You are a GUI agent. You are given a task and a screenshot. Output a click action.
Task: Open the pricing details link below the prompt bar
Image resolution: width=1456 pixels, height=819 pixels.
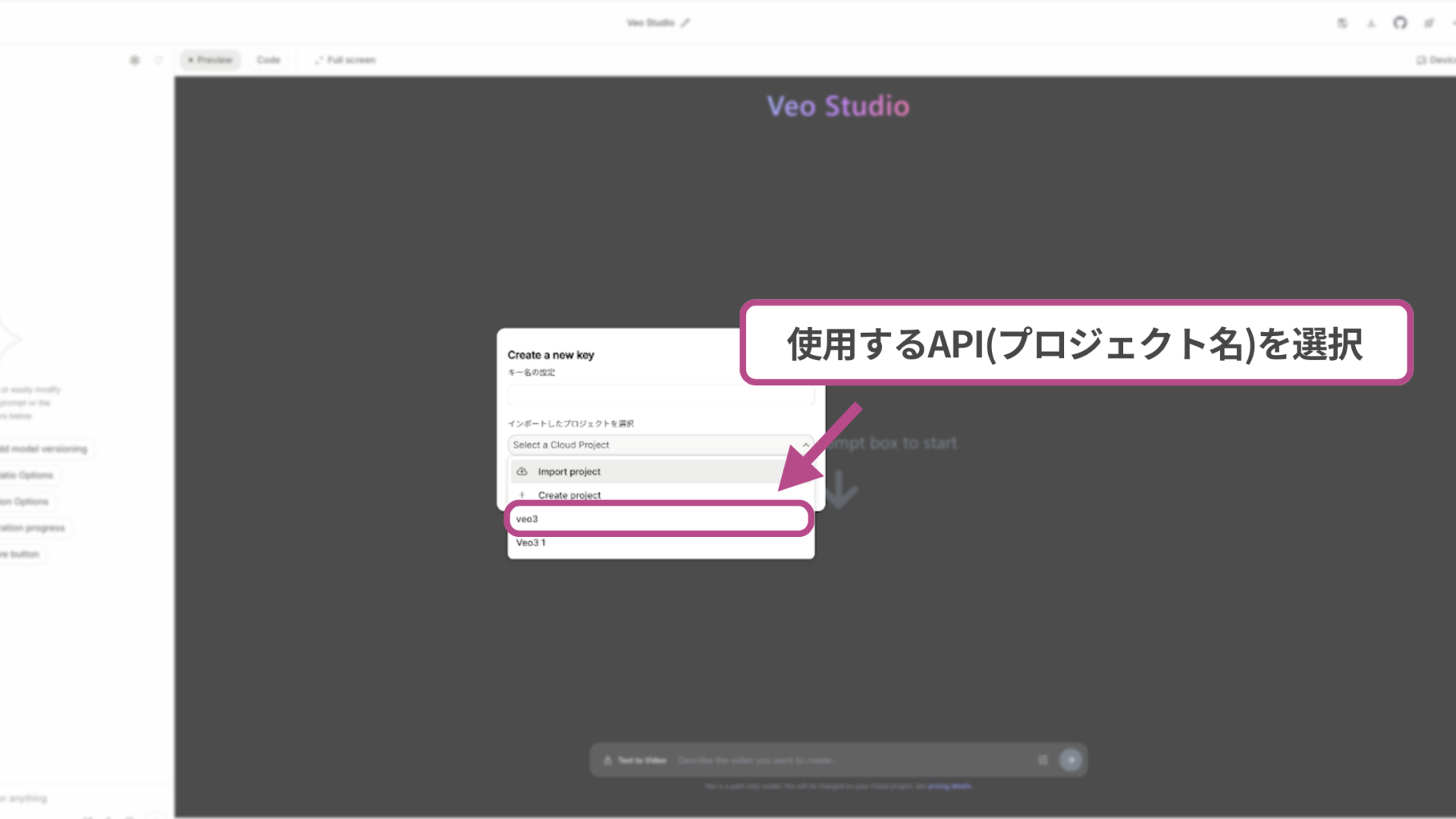click(x=948, y=786)
